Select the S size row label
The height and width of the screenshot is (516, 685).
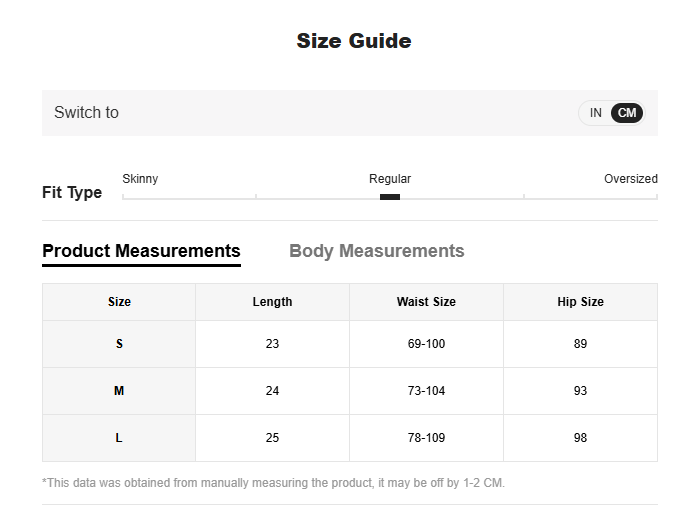(x=119, y=344)
